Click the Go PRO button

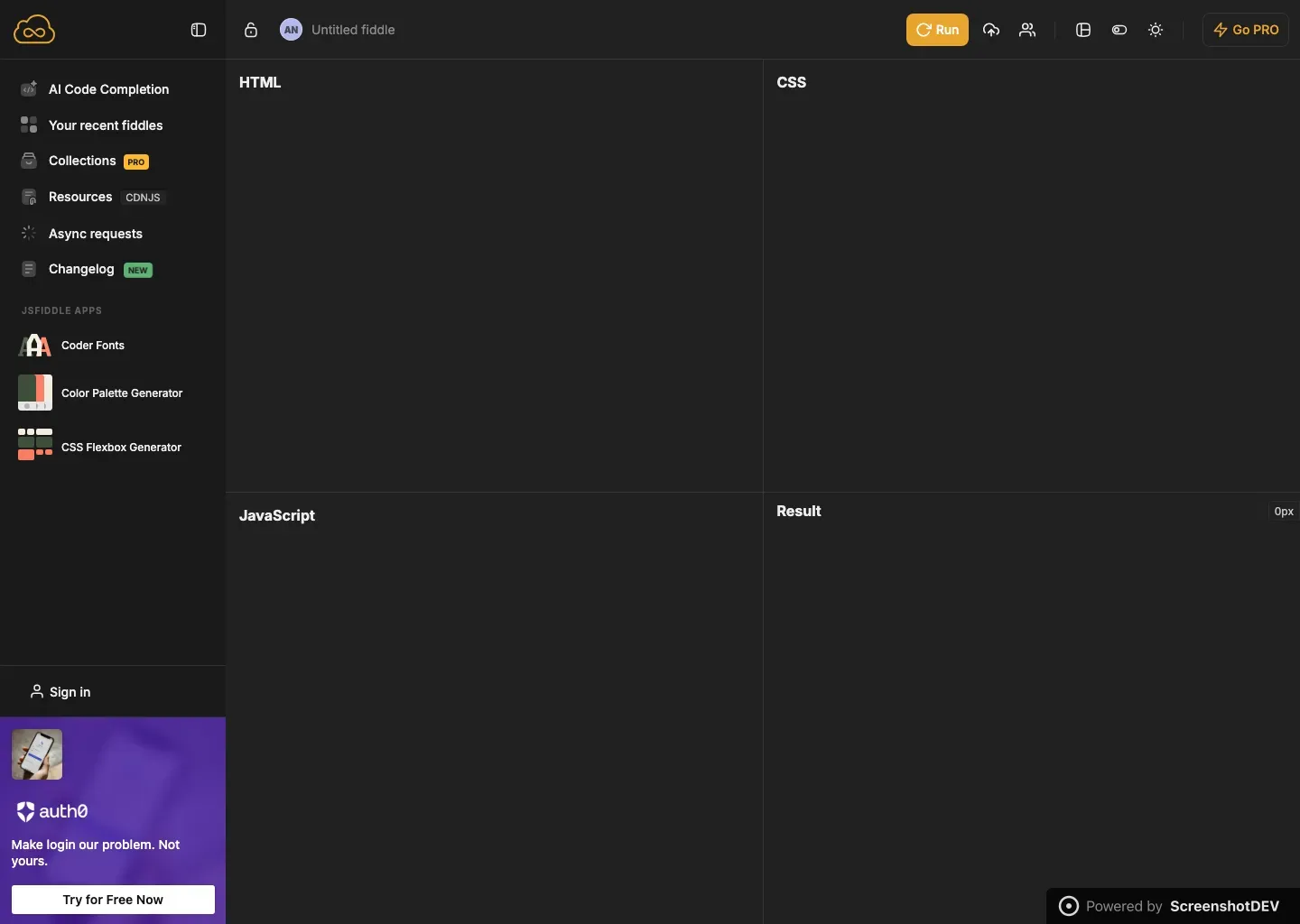(x=1246, y=30)
